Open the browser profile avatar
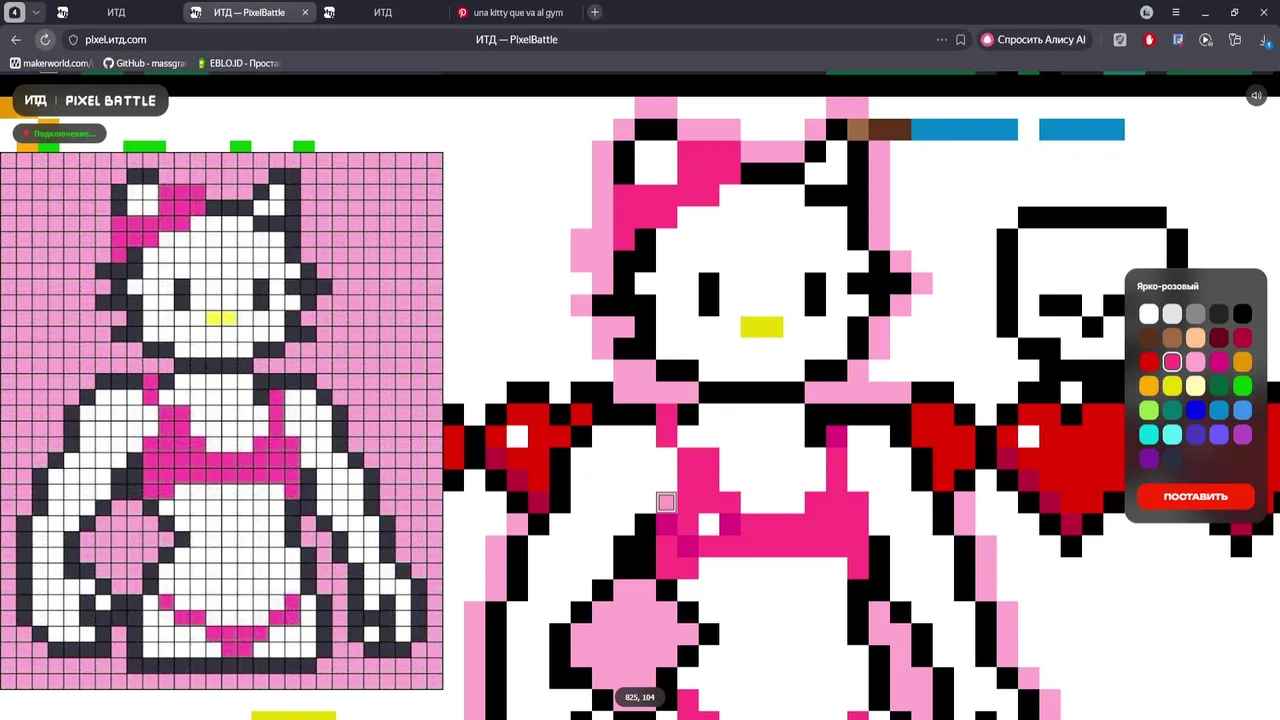This screenshot has width=1280, height=720. [x=1147, y=12]
